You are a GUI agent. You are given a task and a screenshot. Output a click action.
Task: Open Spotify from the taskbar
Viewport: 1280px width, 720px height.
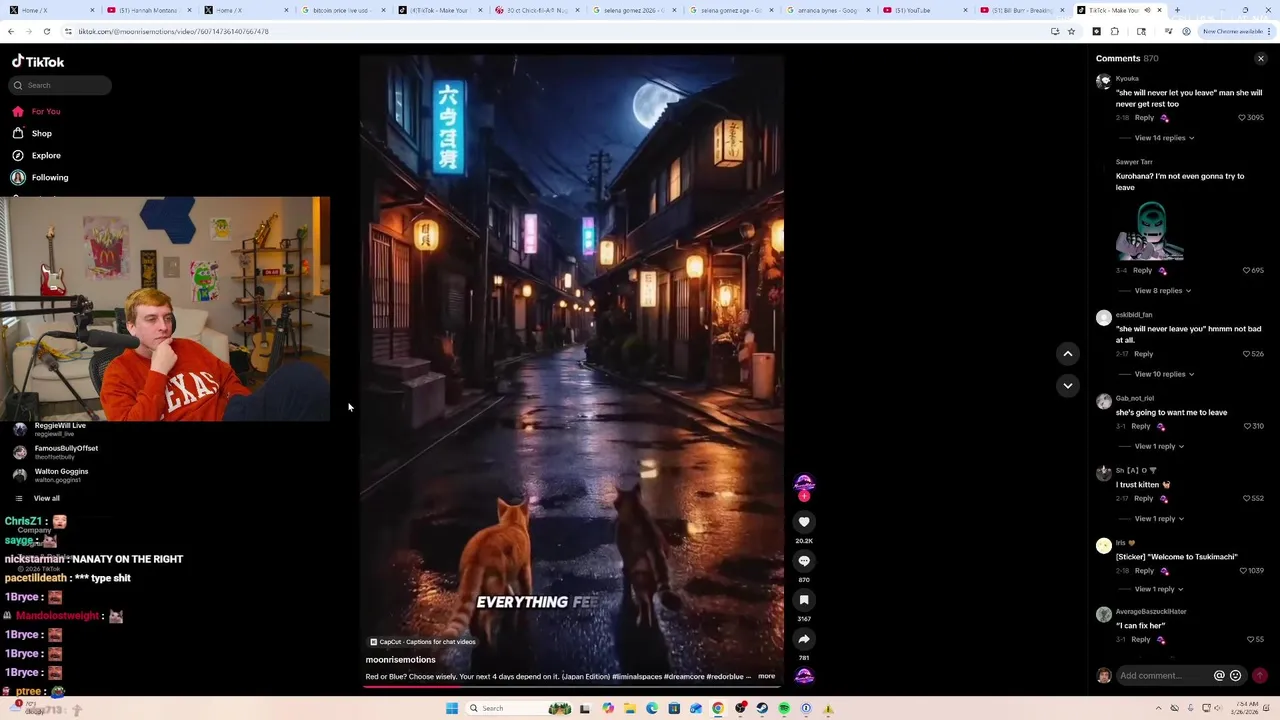click(784, 708)
